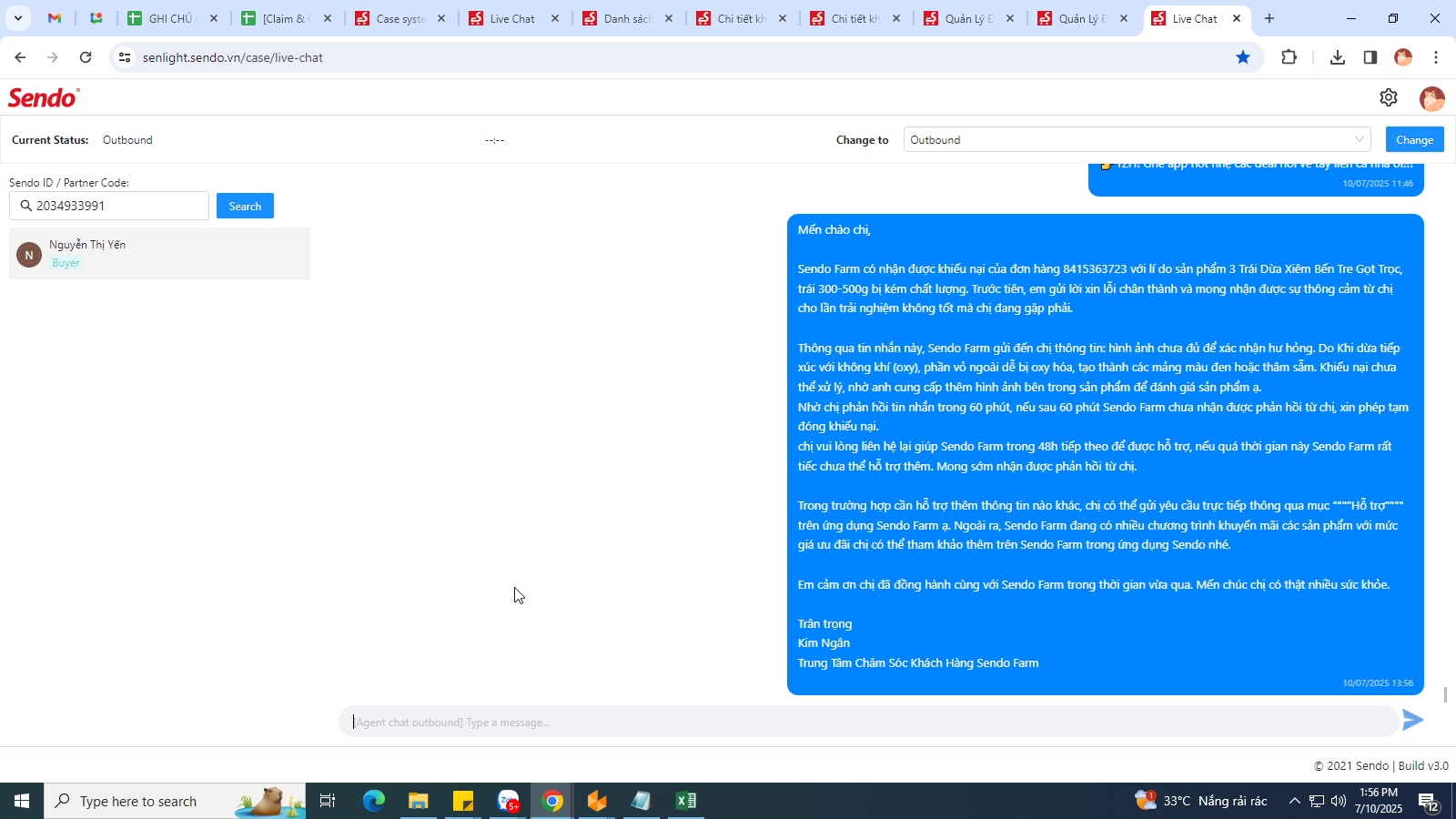
Task: Open Task View on taskbar
Action: coord(328,801)
